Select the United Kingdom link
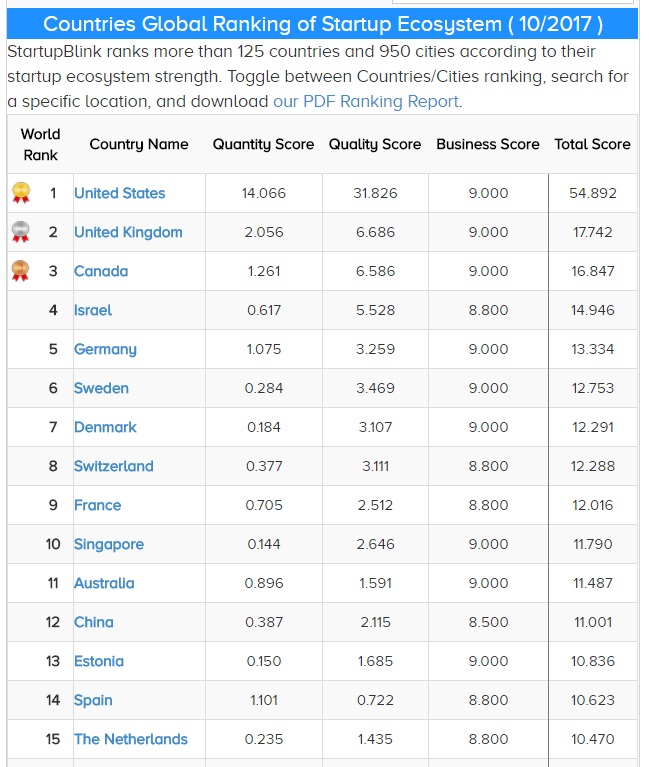 (x=128, y=232)
